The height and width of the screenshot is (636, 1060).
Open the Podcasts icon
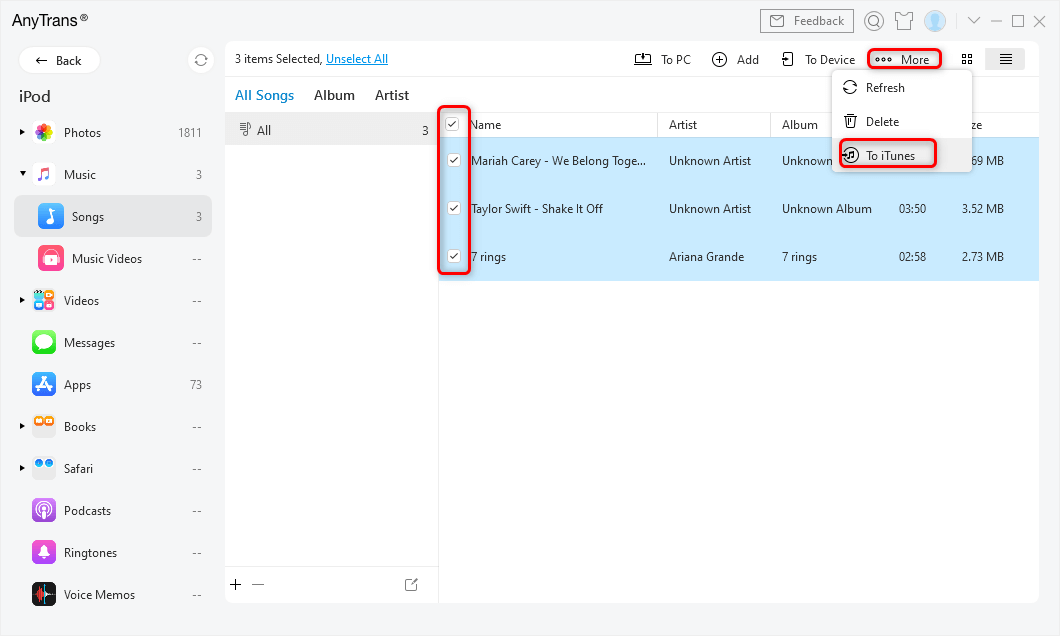click(44, 510)
